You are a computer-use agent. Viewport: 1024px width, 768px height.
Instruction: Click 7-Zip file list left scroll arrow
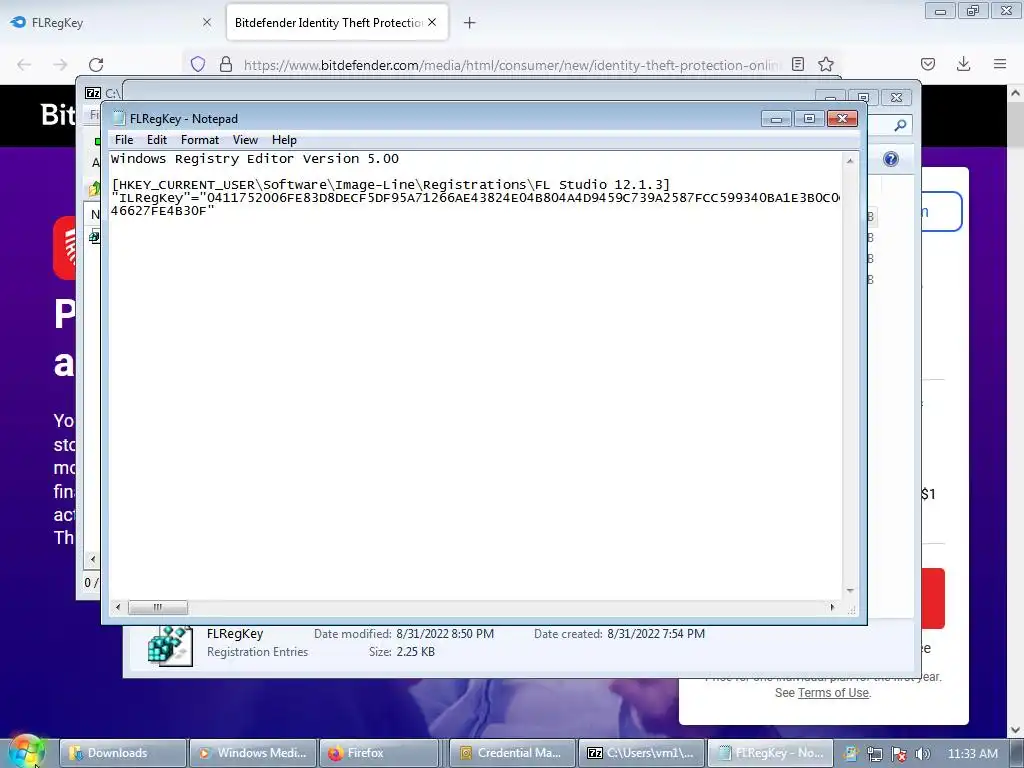(x=93, y=559)
